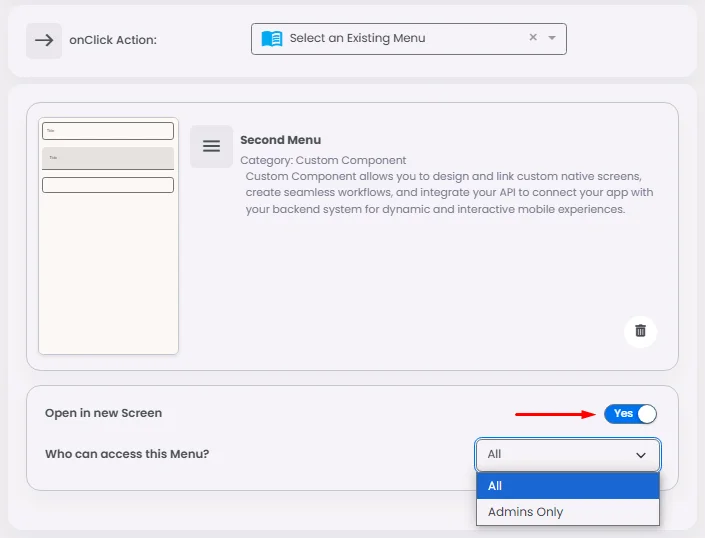Click the hamburger icon beside Second Menu
Viewport: 705px width, 538px height.
[211, 146]
